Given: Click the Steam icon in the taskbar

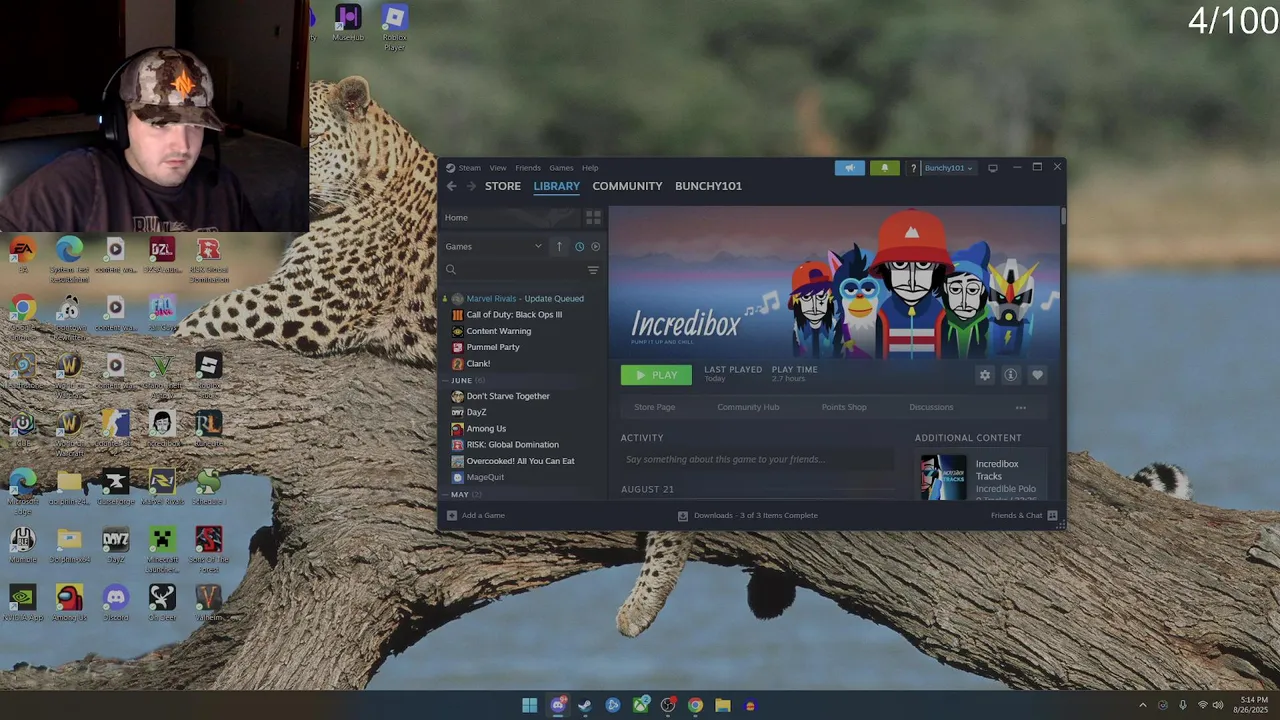Looking at the screenshot, I should pos(585,705).
